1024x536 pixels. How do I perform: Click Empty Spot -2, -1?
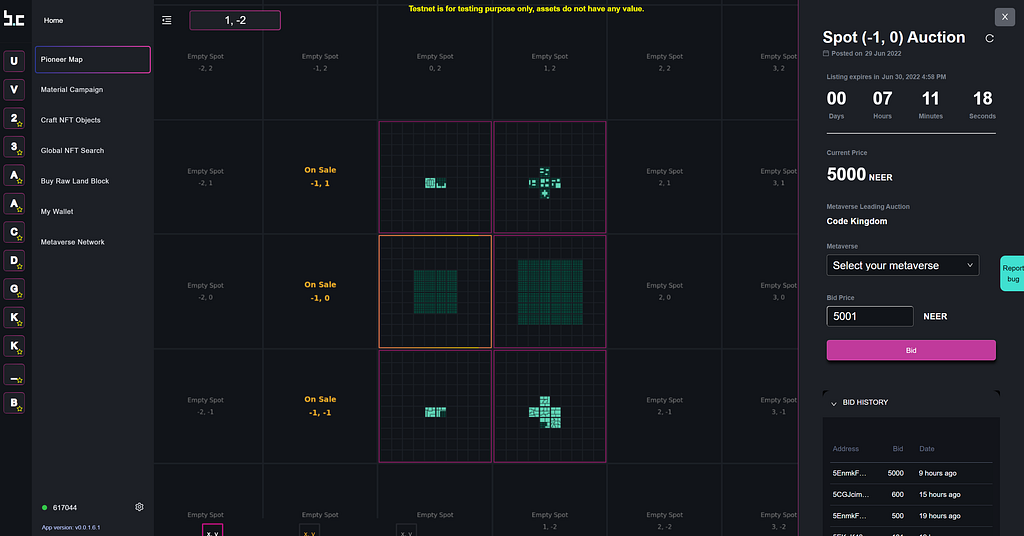206,405
